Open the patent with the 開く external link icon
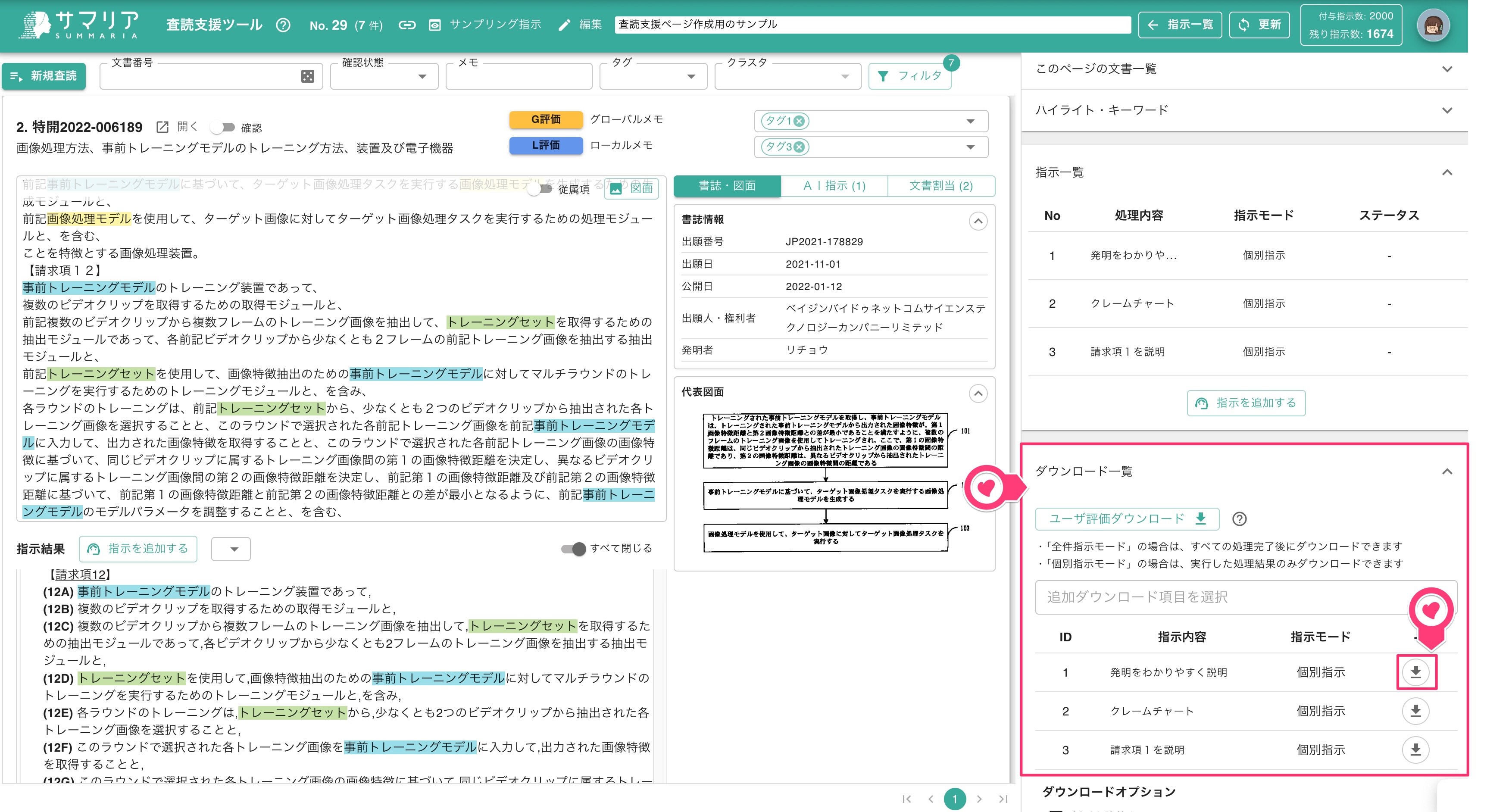This screenshot has height=812, width=1487. point(162,127)
